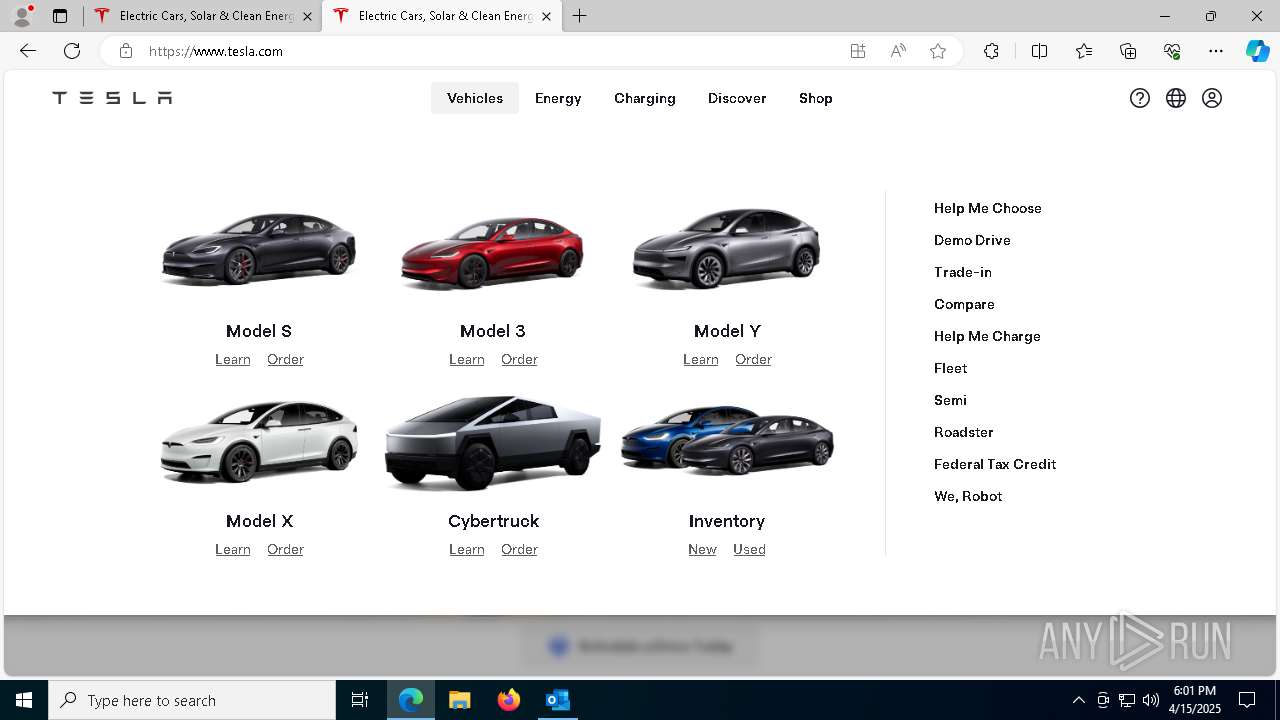Select the Vehicles menu
1280x720 pixels.
(x=475, y=98)
